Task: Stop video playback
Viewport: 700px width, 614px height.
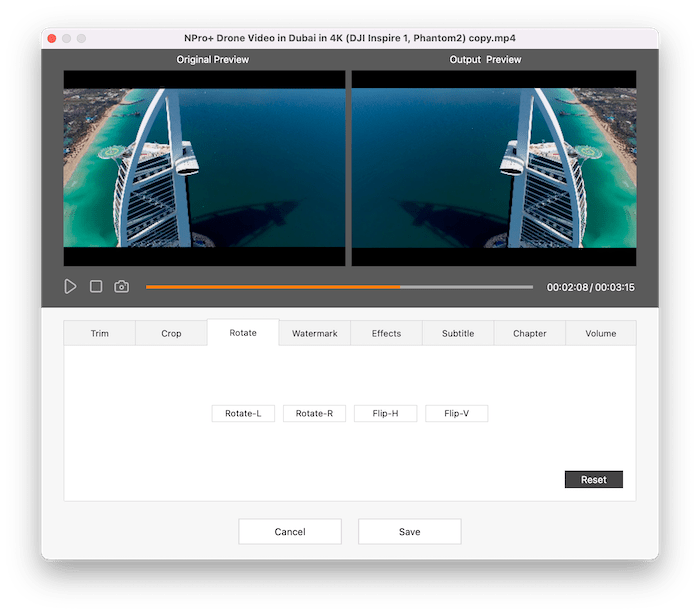Action: click(x=96, y=287)
